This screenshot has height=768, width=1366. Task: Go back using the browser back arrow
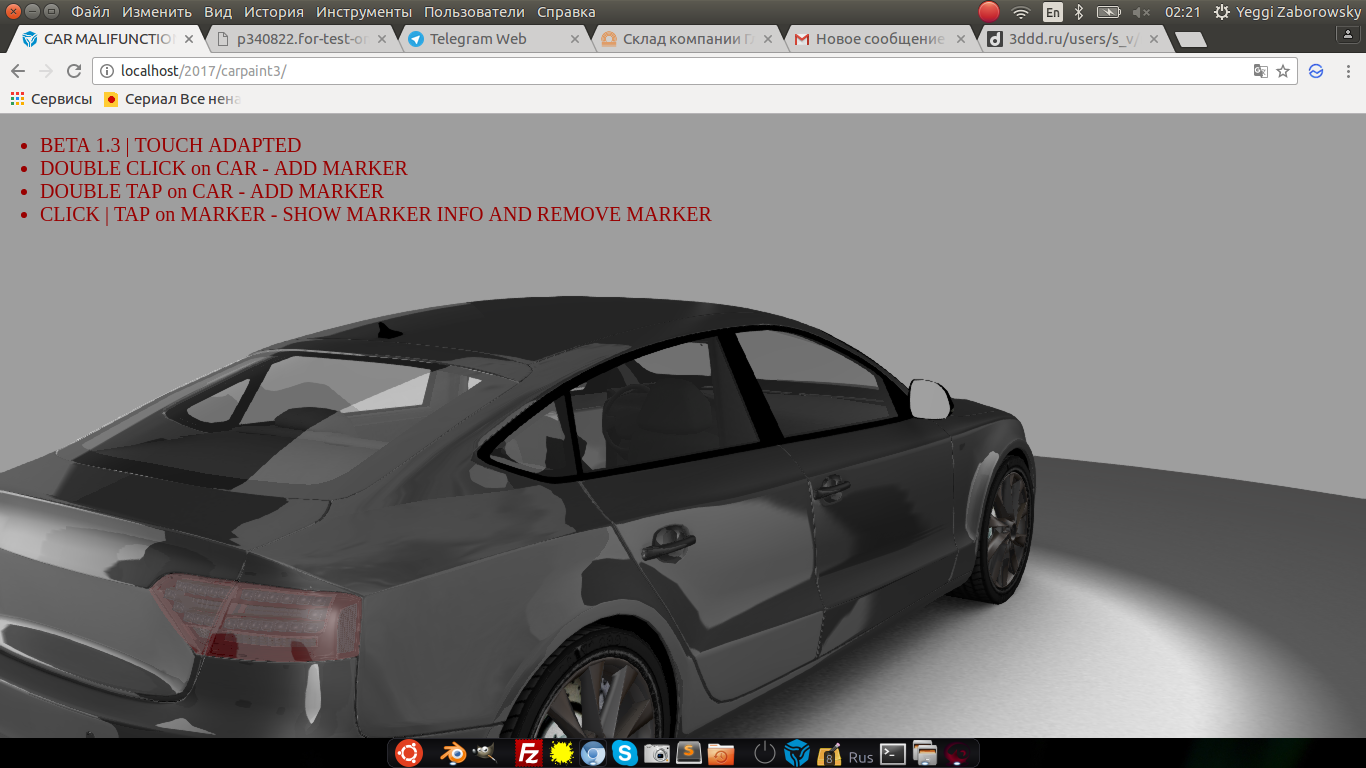tap(18, 71)
